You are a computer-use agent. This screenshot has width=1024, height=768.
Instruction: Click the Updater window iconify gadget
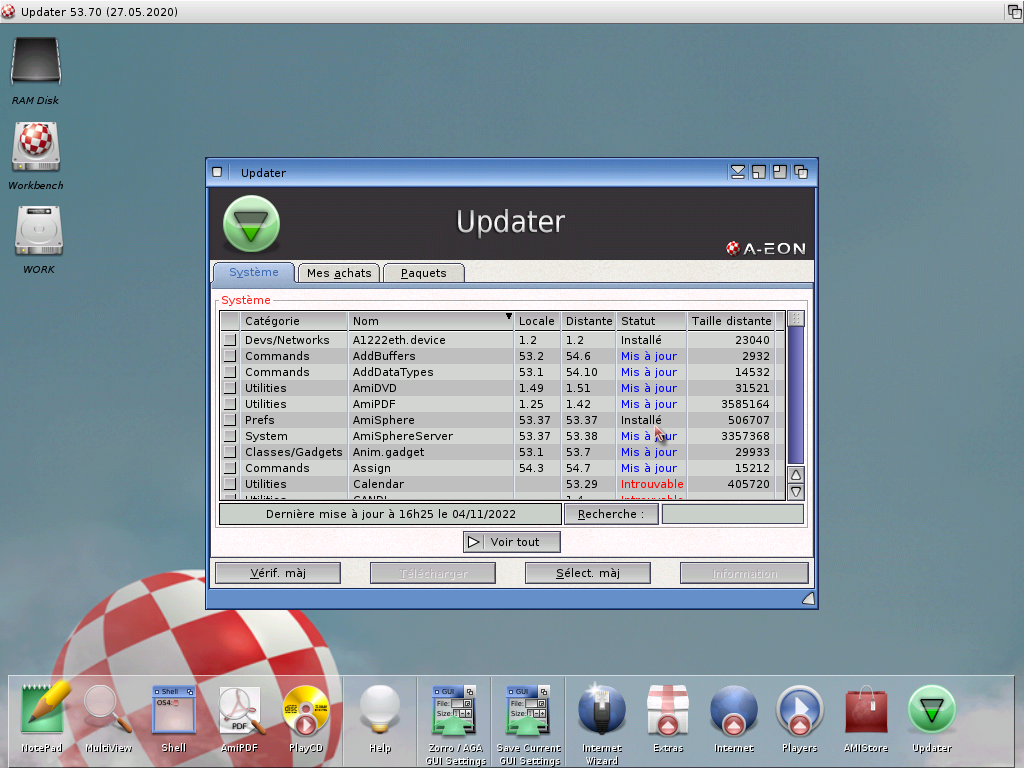(x=738, y=172)
